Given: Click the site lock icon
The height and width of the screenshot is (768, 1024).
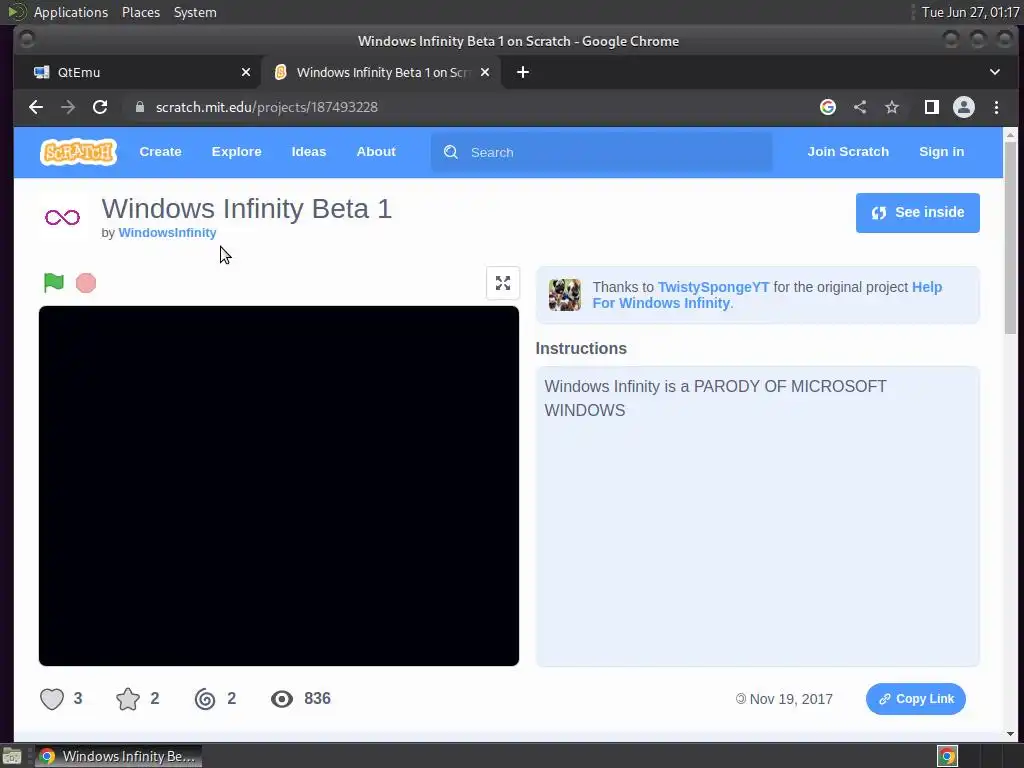Looking at the screenshot, I should (x=140, y=107).
